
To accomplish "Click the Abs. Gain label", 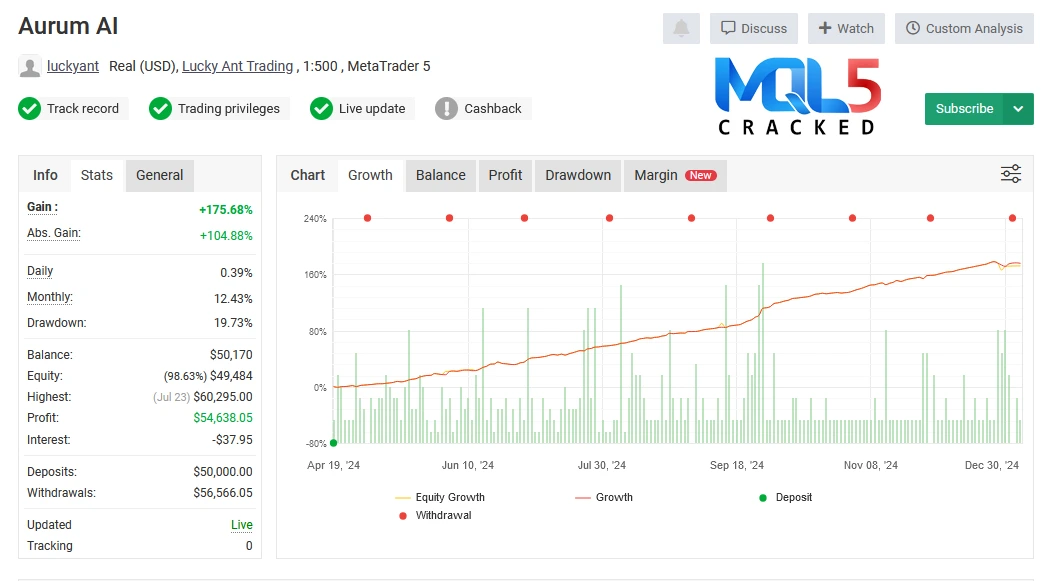I will coord(54,234).
